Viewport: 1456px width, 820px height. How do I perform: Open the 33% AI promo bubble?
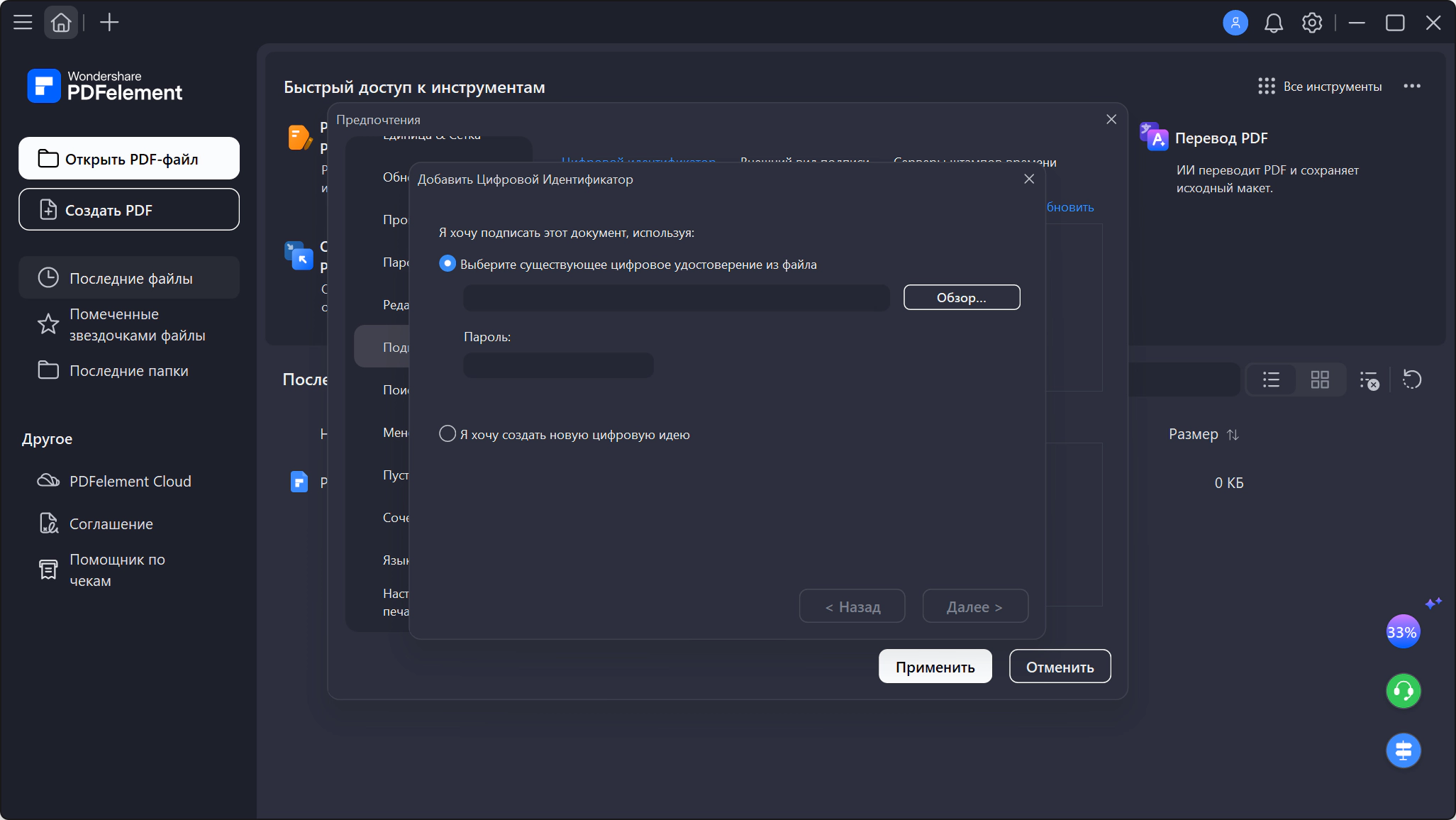click(1403, 631)
